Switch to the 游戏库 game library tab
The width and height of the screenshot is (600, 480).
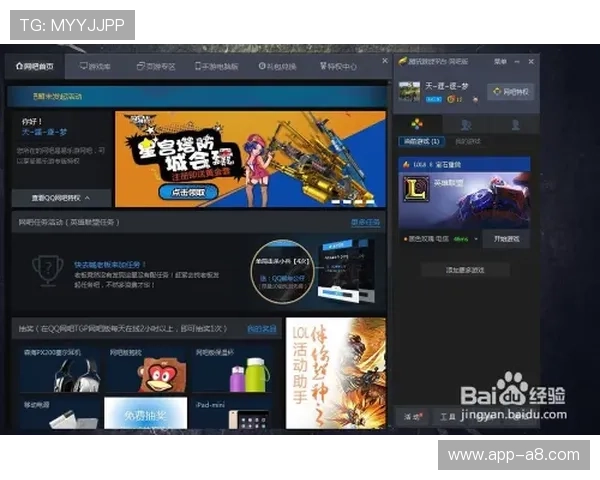click(x=95, y=67)
